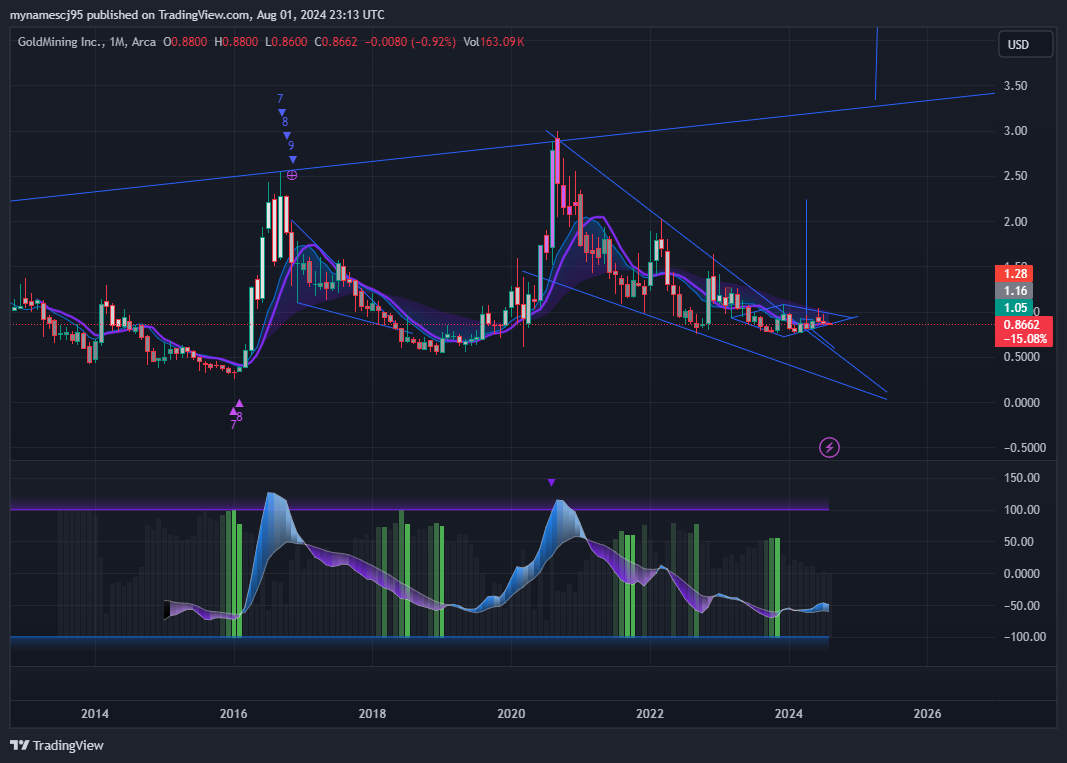Click the Vol 163.09K value
The image size is (1067, 763).
click(x=493, y=42)
